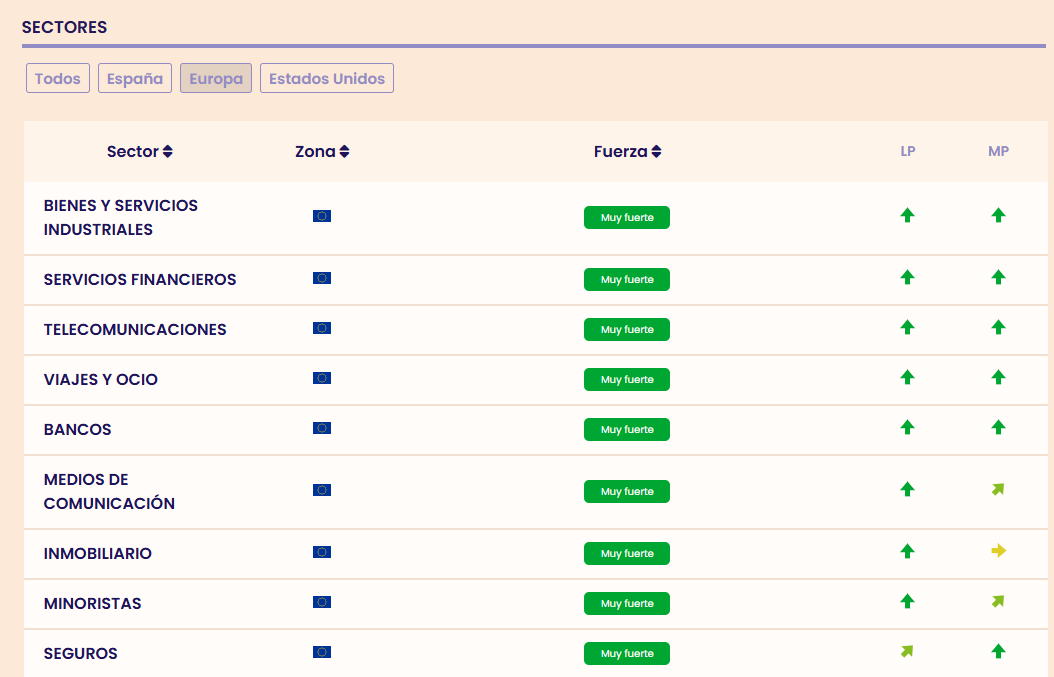The image size is (1054, 677).
Task: Filter sectors by España
Action: (135, 79)
